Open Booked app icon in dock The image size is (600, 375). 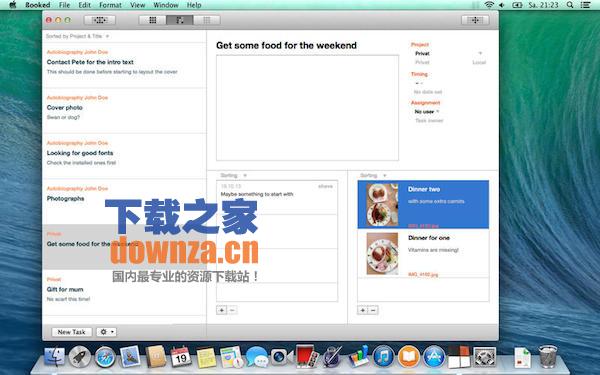click(459, 357)
